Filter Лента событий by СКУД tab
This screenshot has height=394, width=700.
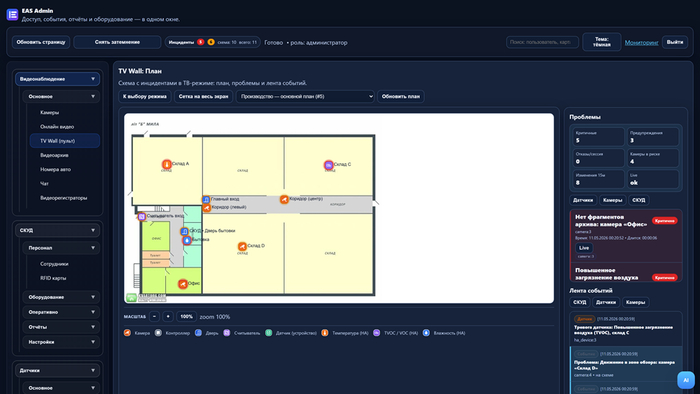click(x=579, y=302)
